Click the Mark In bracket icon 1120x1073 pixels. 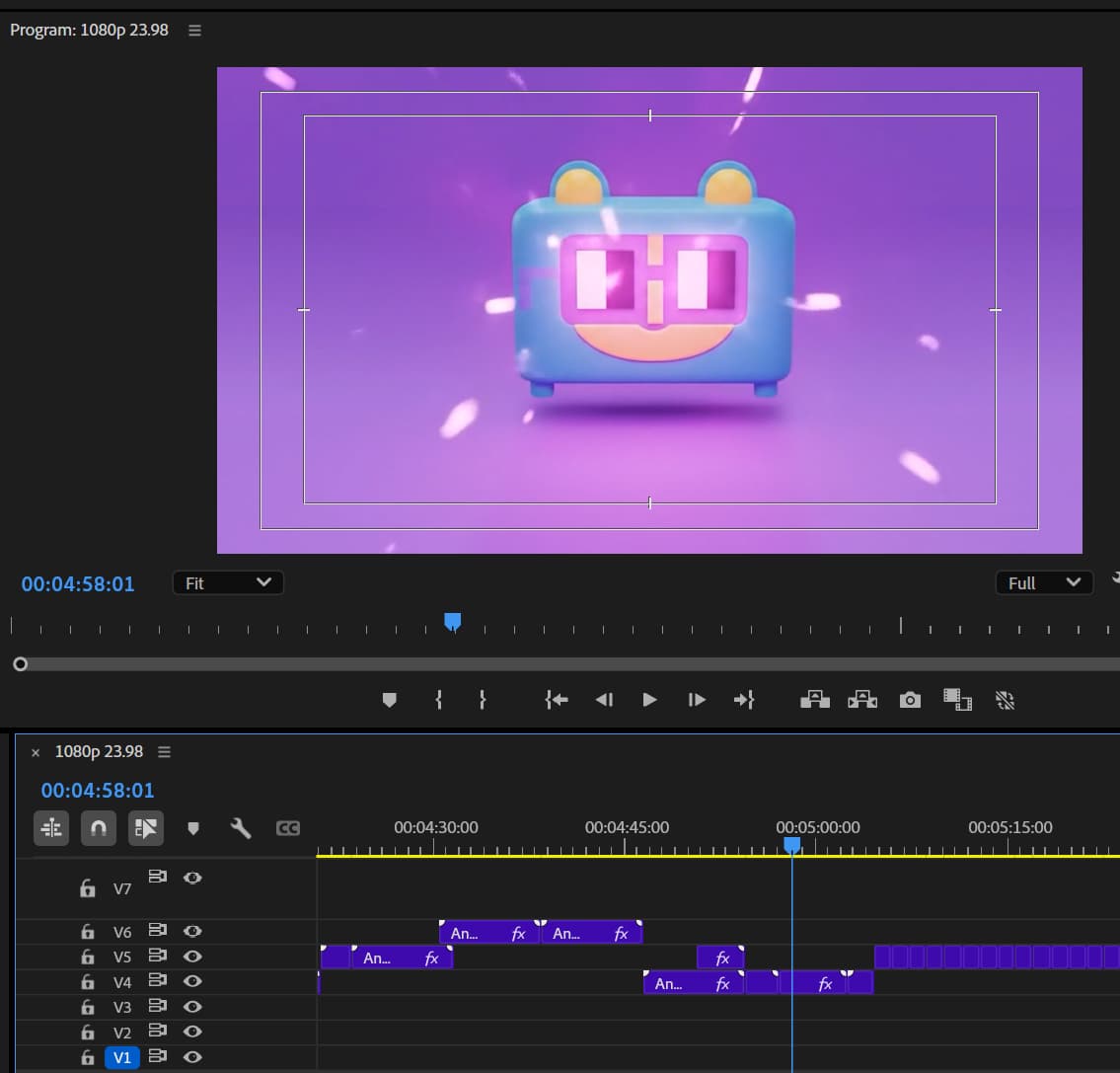(439, 700)
